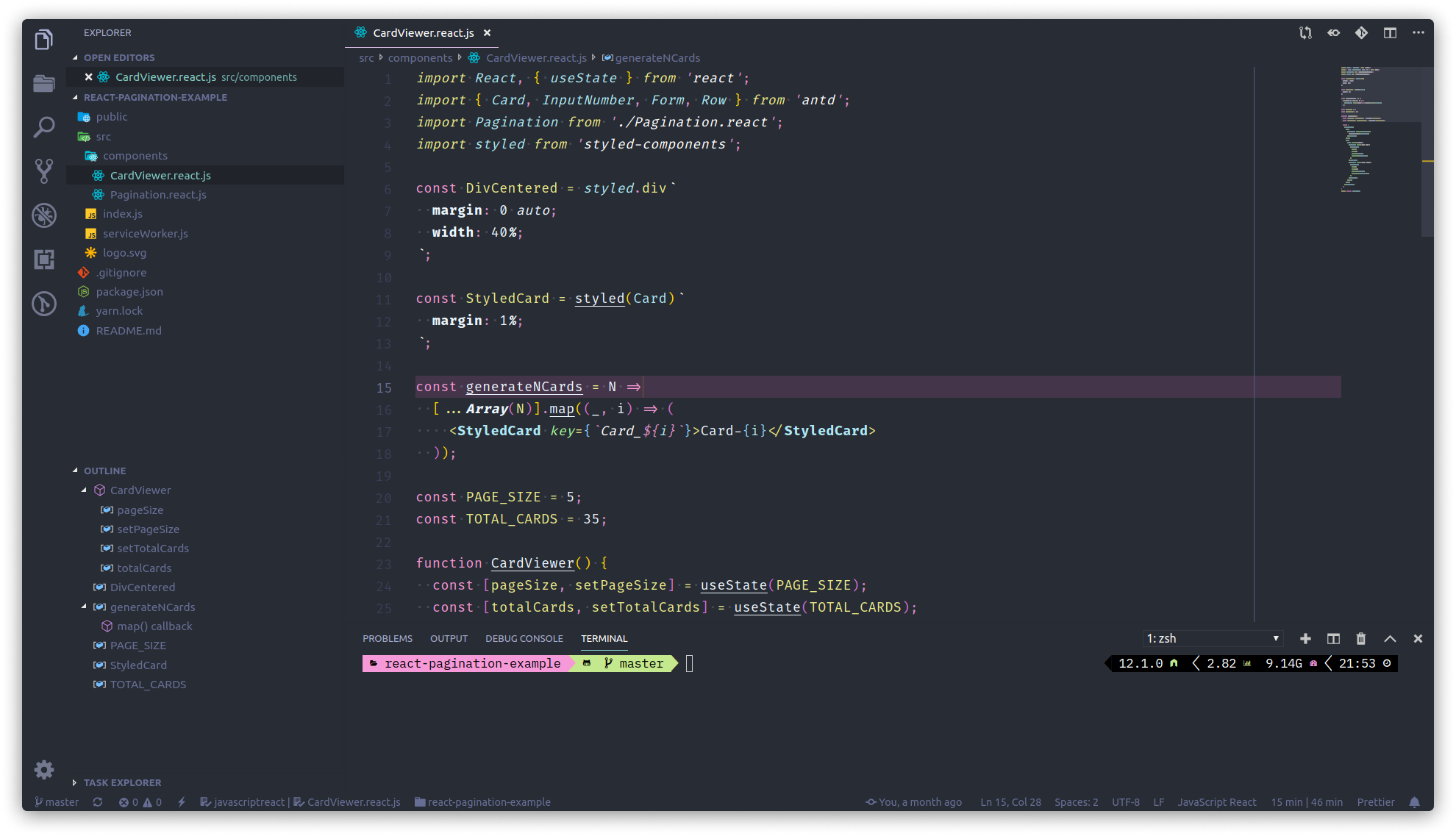The image size is (1456, 836).
Task: Collapse the OUTLINE section
Action: 104,471
